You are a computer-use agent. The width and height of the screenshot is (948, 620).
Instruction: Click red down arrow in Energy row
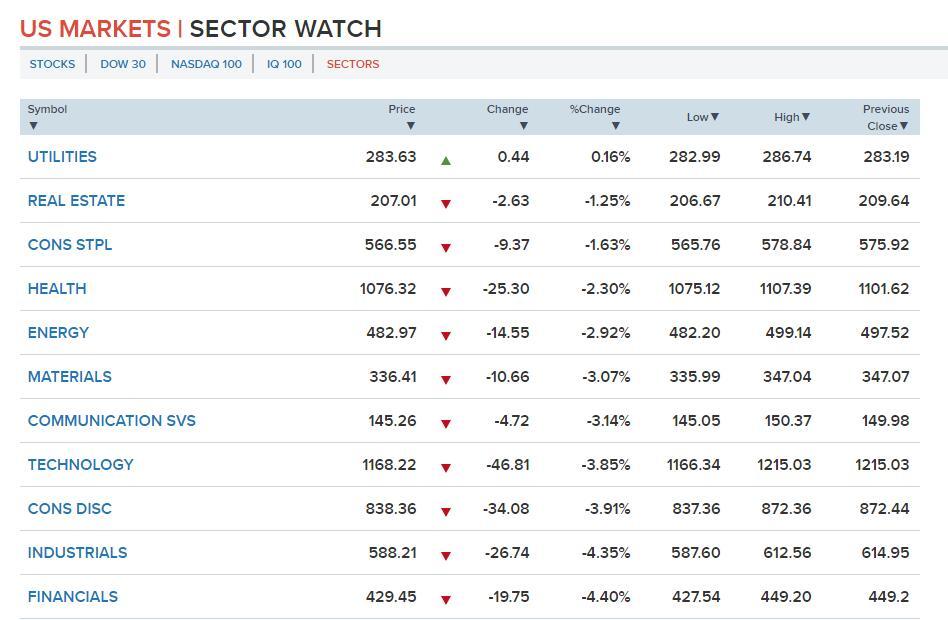(x=446, y=336)
